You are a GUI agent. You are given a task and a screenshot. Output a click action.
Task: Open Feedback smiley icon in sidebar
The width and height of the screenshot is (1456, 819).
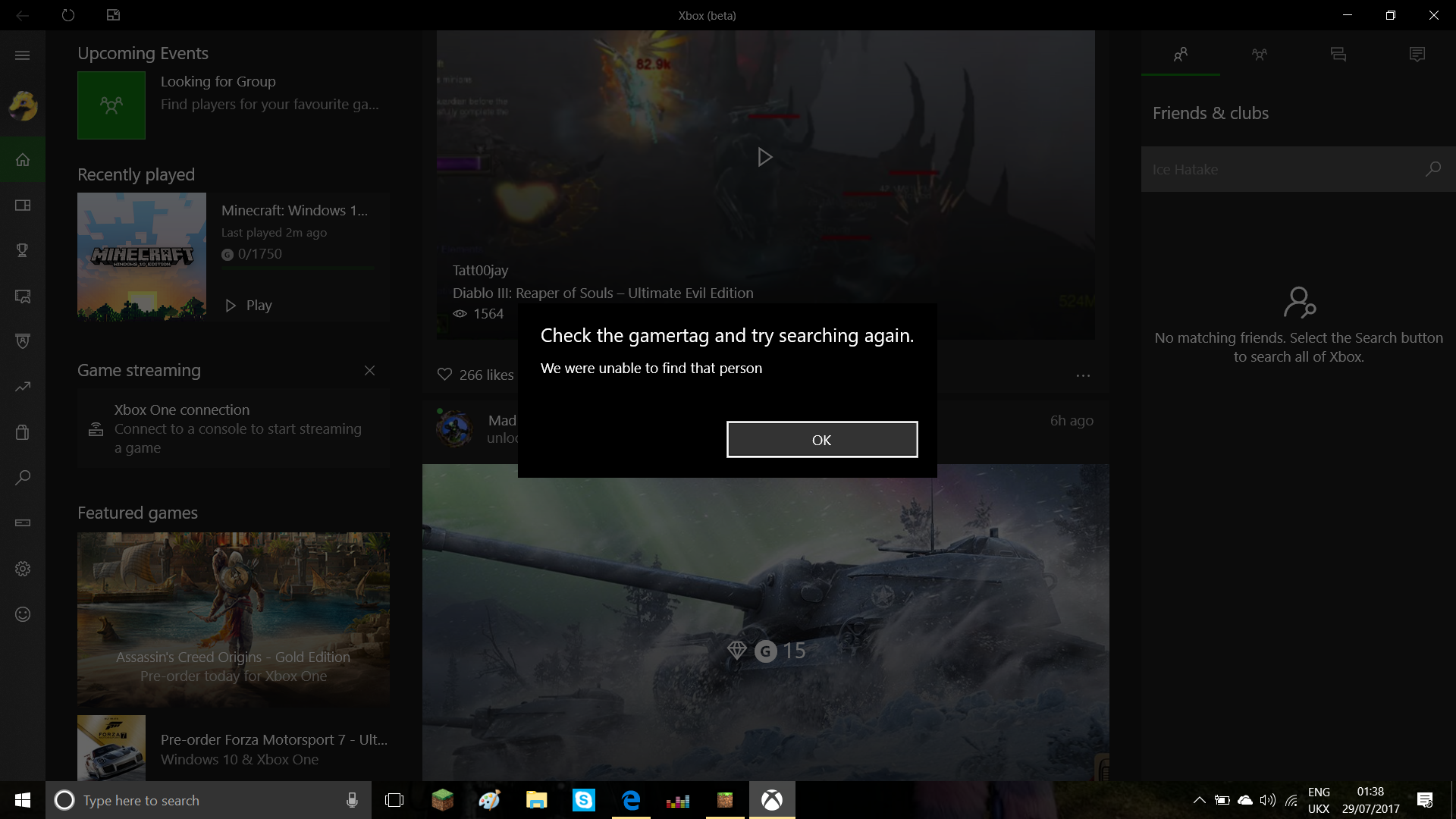tap(23, 614)
